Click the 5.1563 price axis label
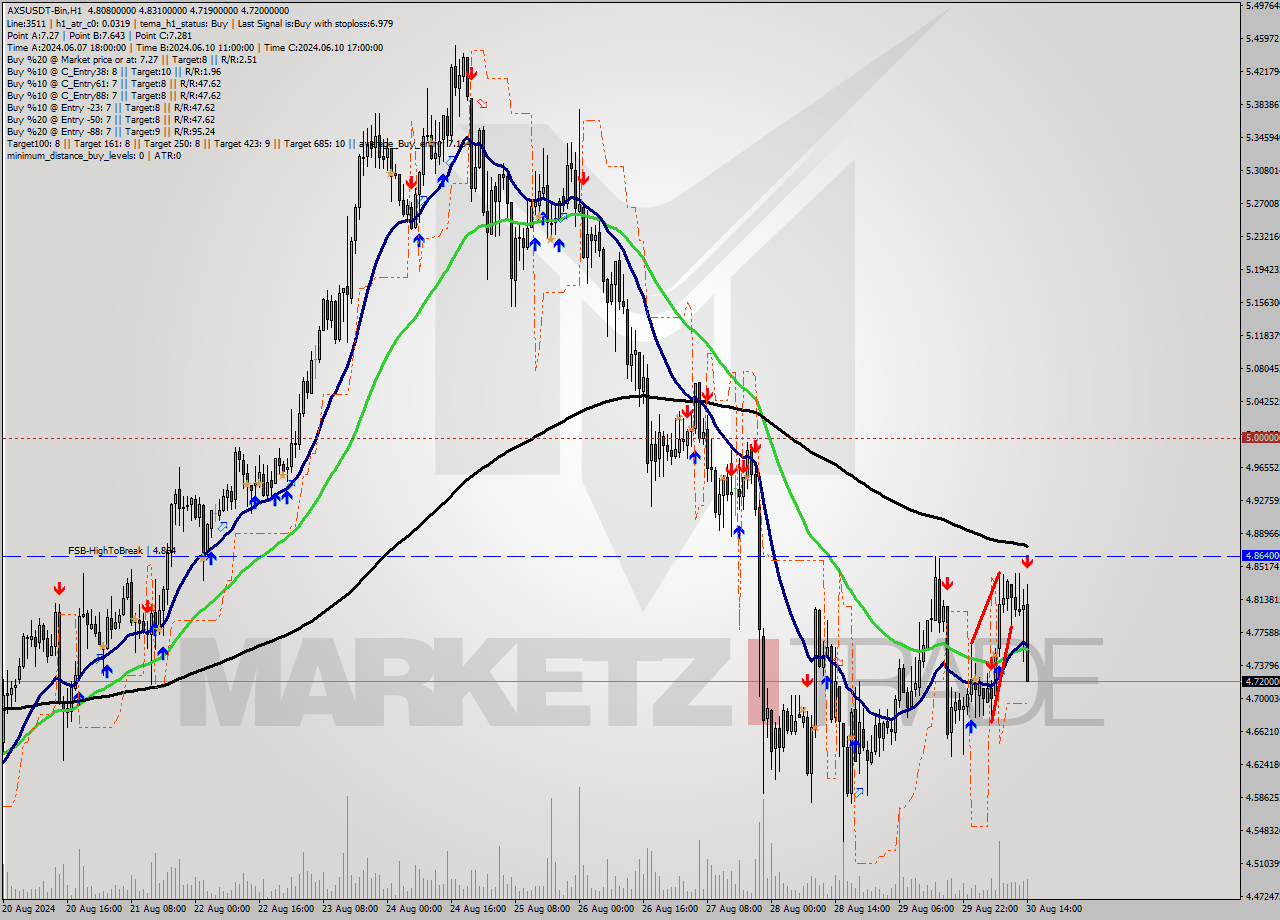1280x920 pixels. coord(1262,303)
